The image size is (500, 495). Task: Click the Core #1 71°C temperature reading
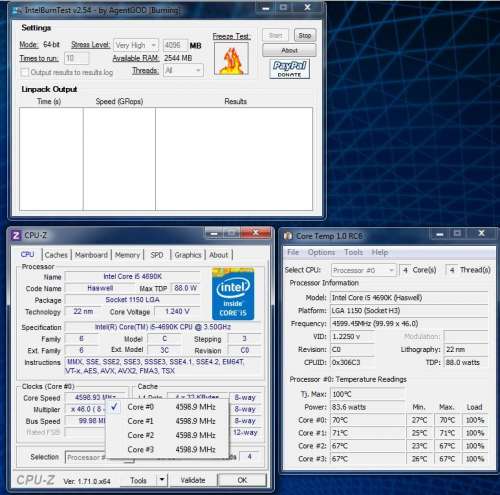tap(367, 433)
